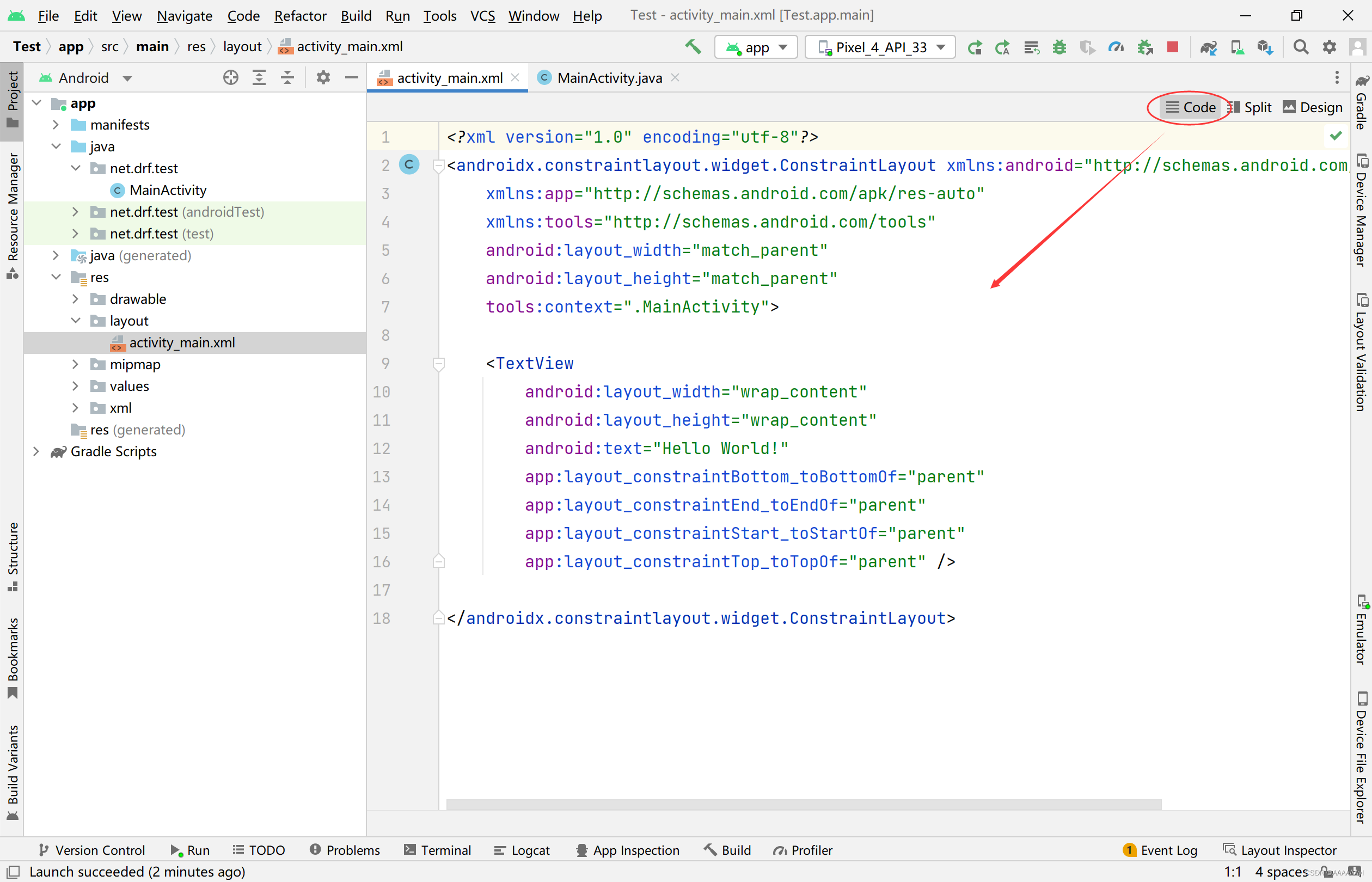Expand the Gradle Scripts tree node
This screenshot has width=1372, height=882.
click(36, 451)
